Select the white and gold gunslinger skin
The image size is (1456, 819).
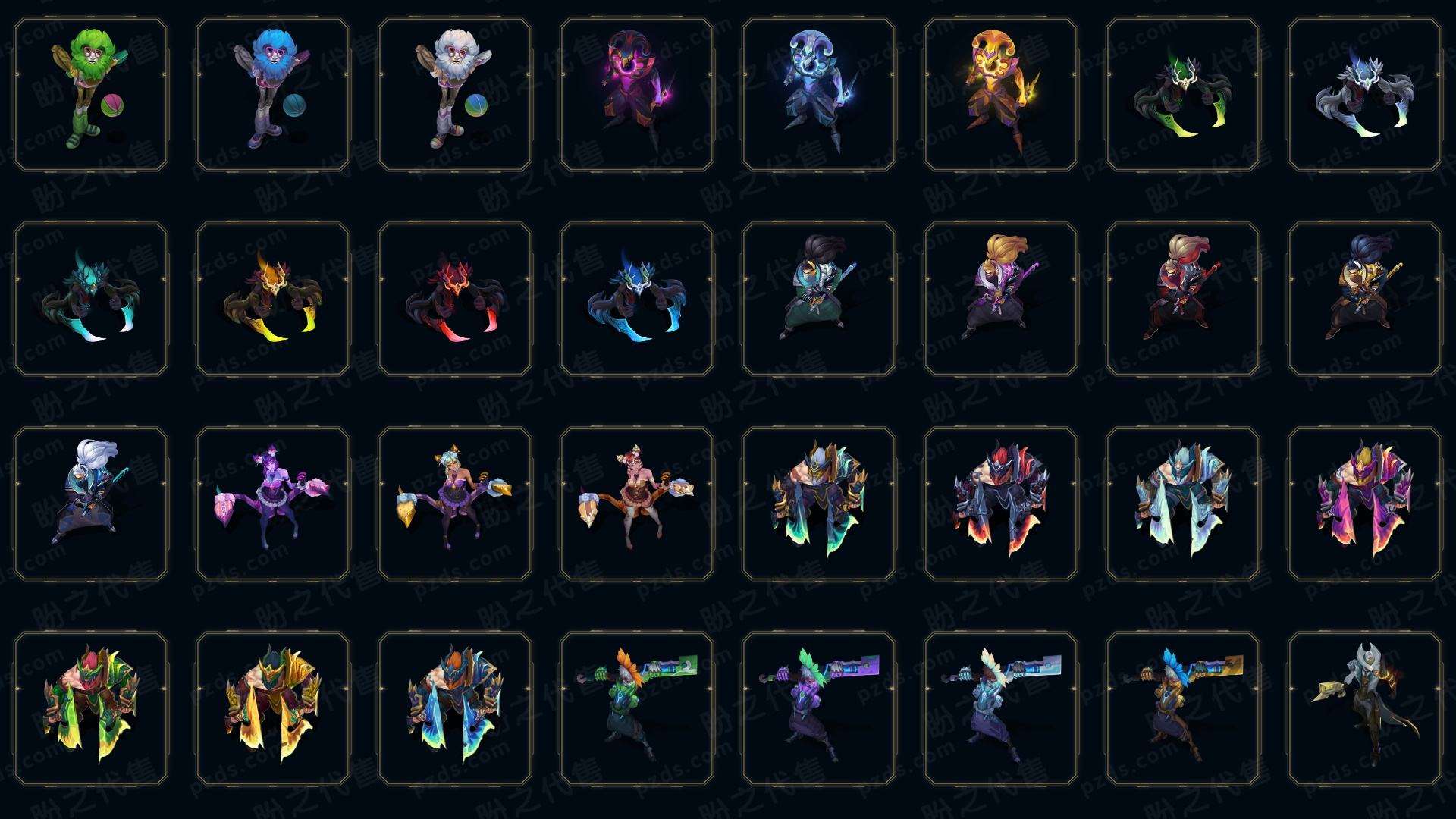pyautogui.click(x=1365, y=708)
